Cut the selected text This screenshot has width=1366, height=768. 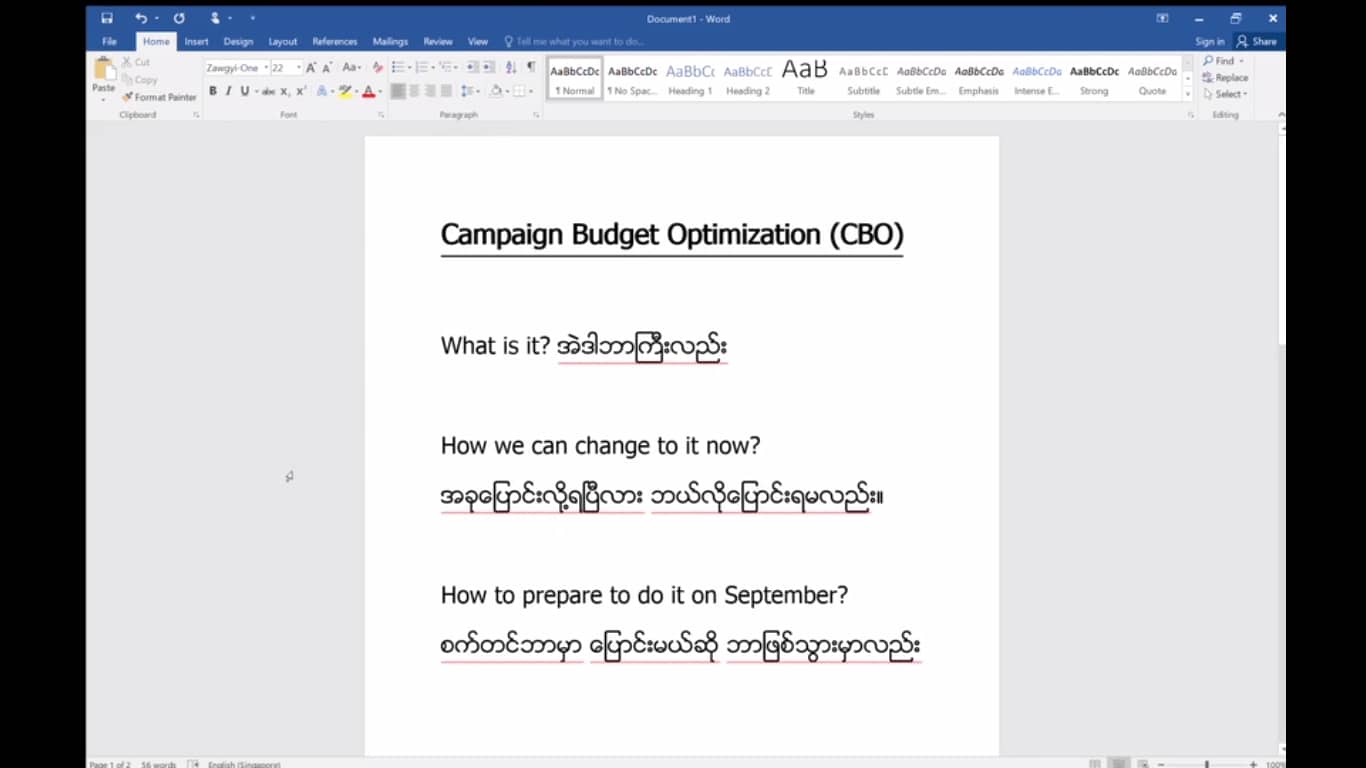tap(136, 62)
